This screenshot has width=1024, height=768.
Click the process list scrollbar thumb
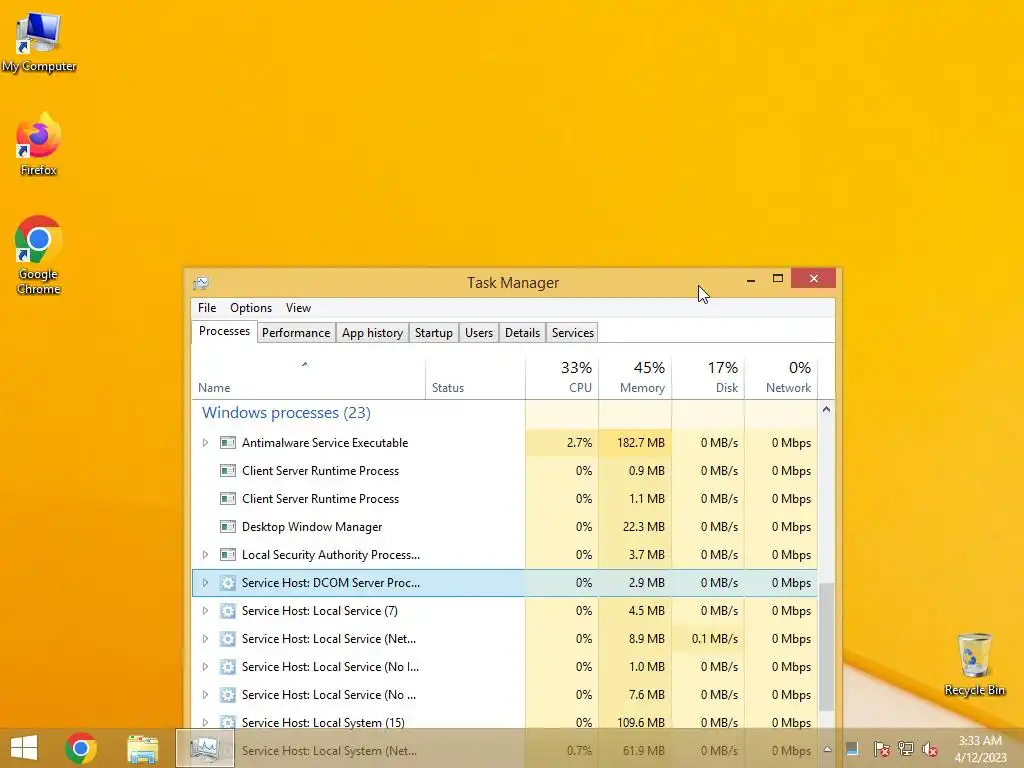click(826, 648)
